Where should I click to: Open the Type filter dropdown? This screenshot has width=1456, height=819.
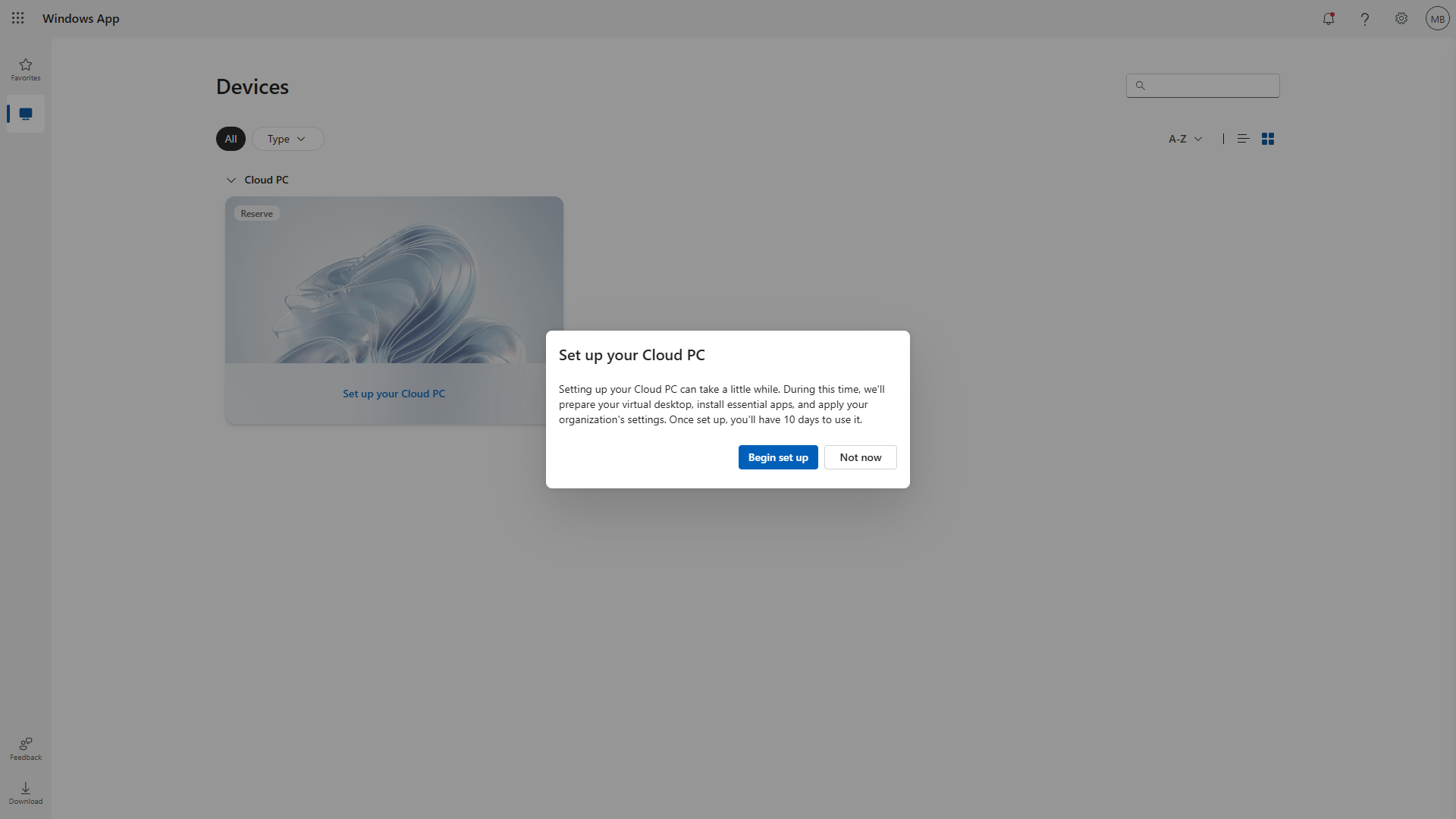click(287, 139)
